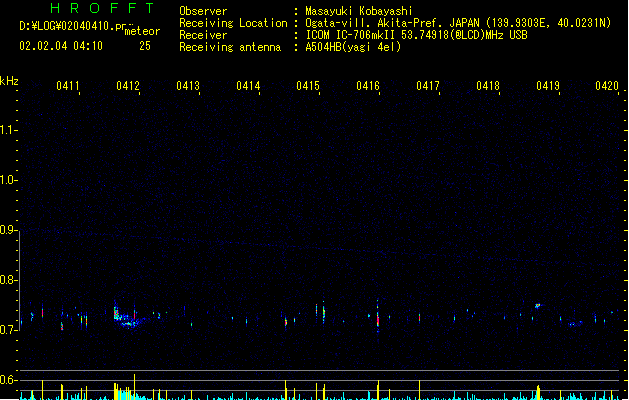Click the 0.7 kHz axis label
The image size is (629, 400).
click(8, 330)
